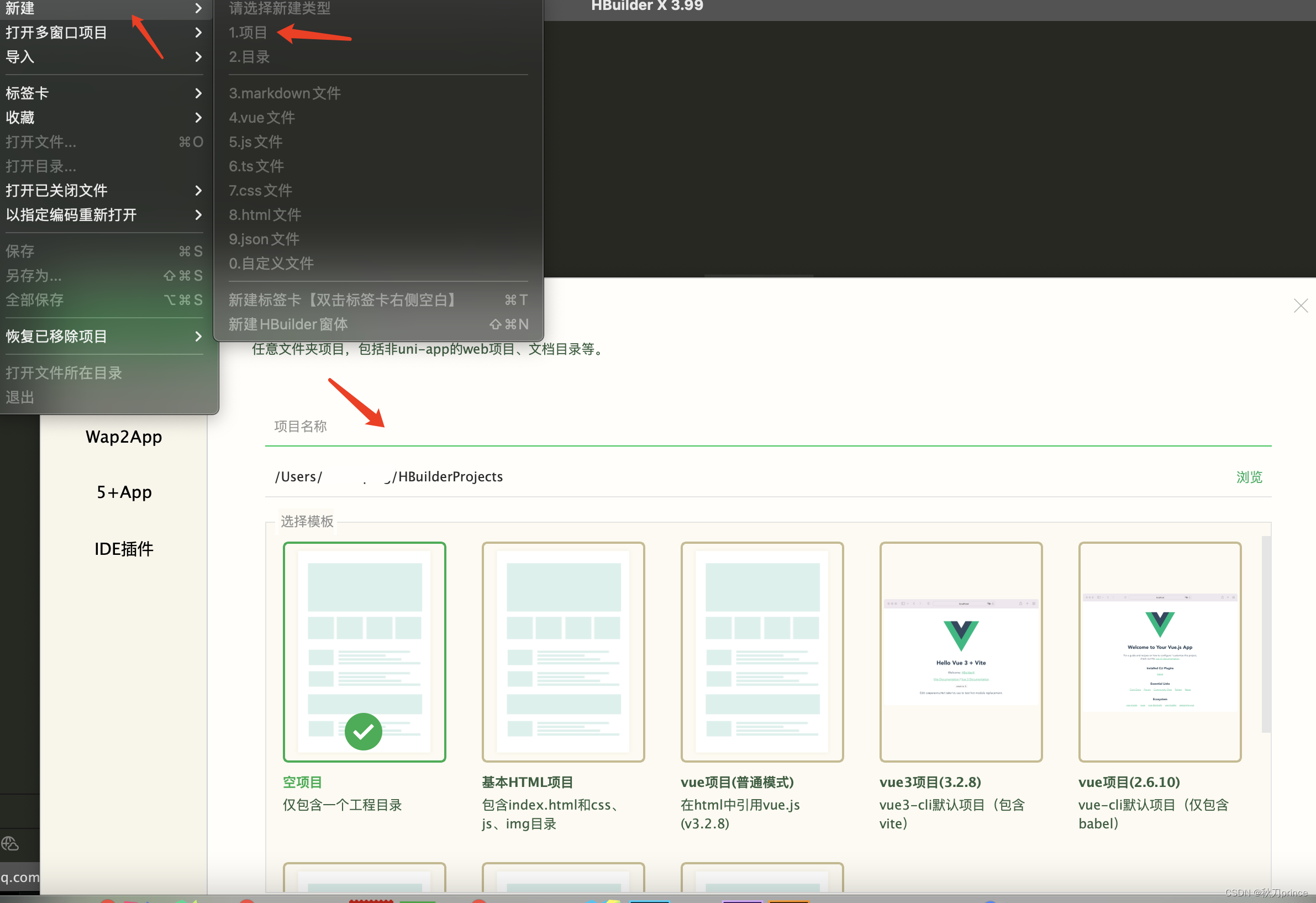The image size is (1316, 903).
Task: Click the vue项目(2.6.10) title text
Action: coord(1129,783)
